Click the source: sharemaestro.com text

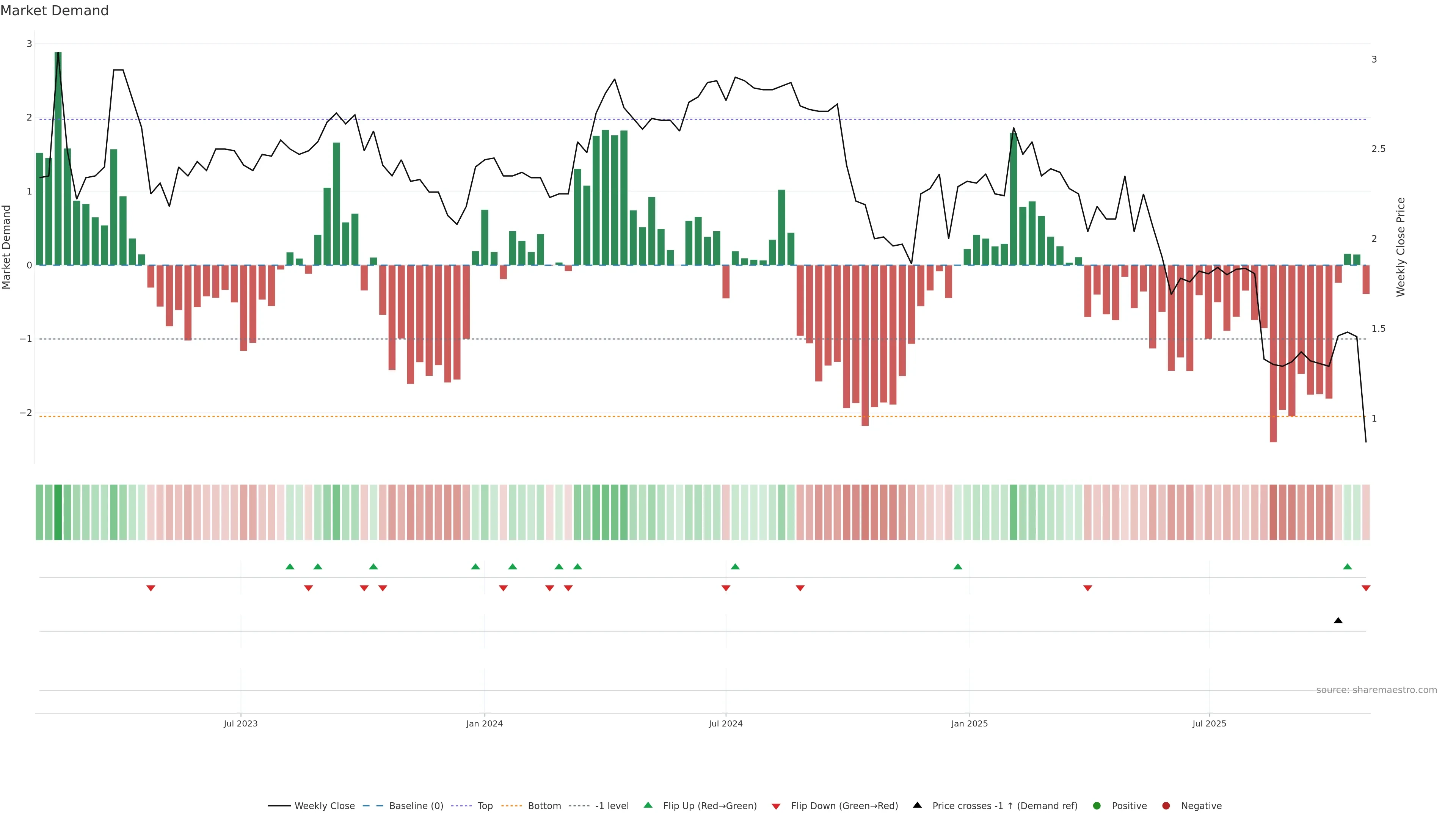coord(1376,690)
